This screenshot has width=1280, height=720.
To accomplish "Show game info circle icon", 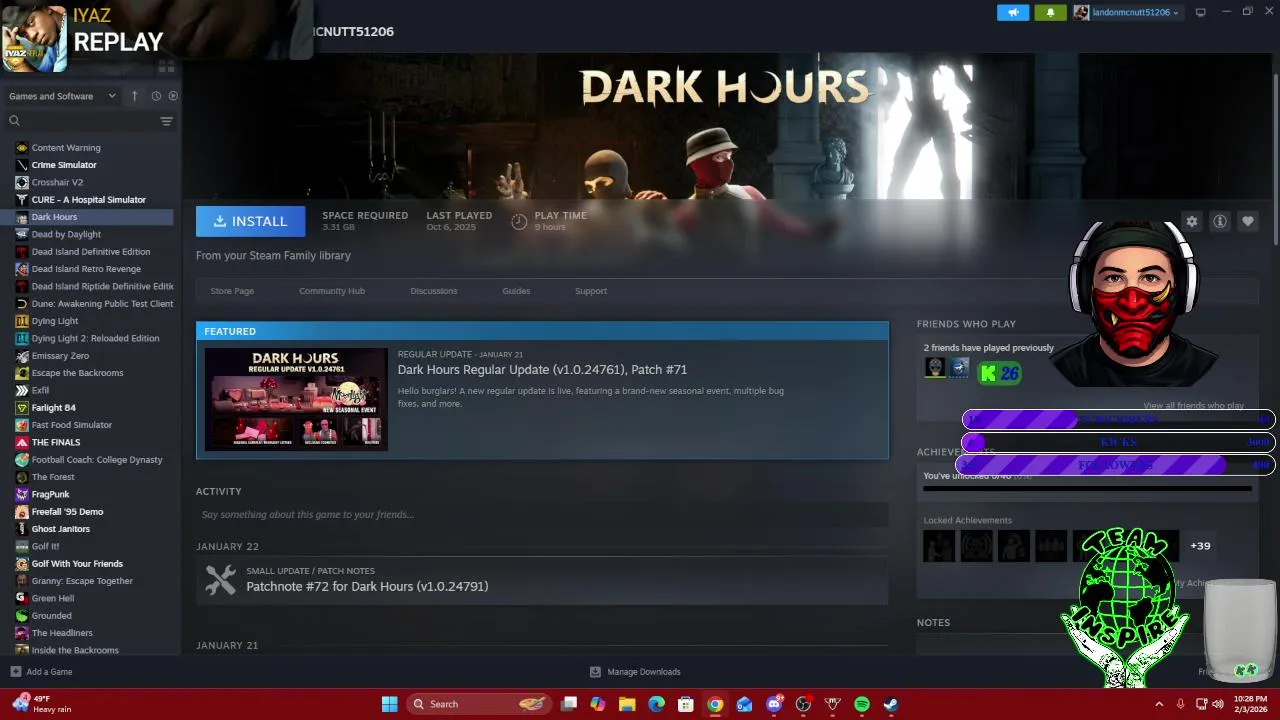I will click(x=1220, y=221).
